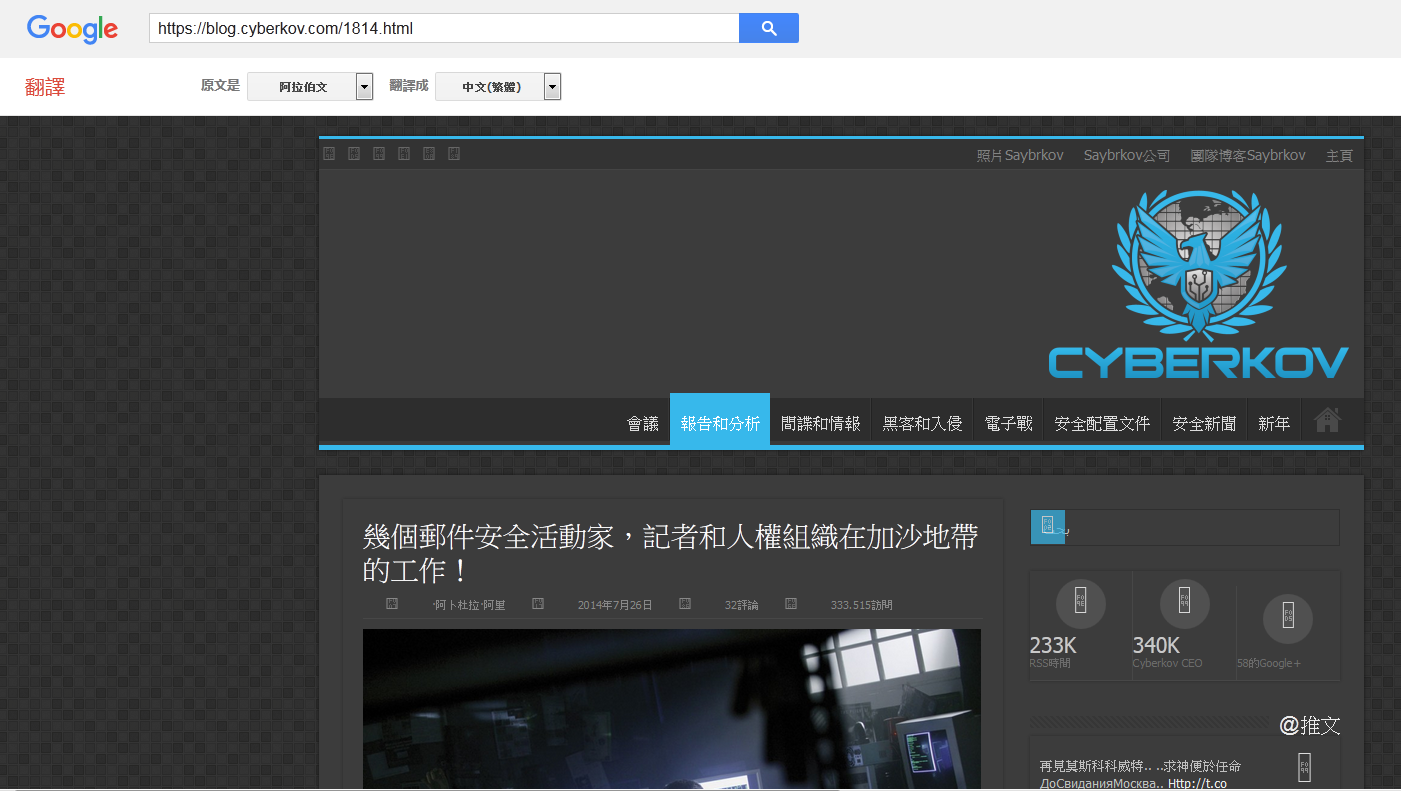Screen dimensions: 1401x791
Task: Click the red 翻譯 link
Action: 45,87
